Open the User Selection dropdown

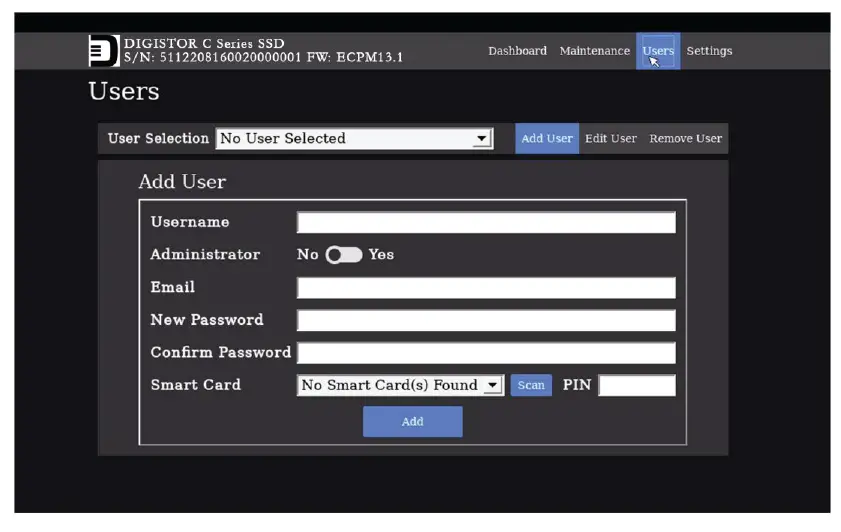pos(355,138)
